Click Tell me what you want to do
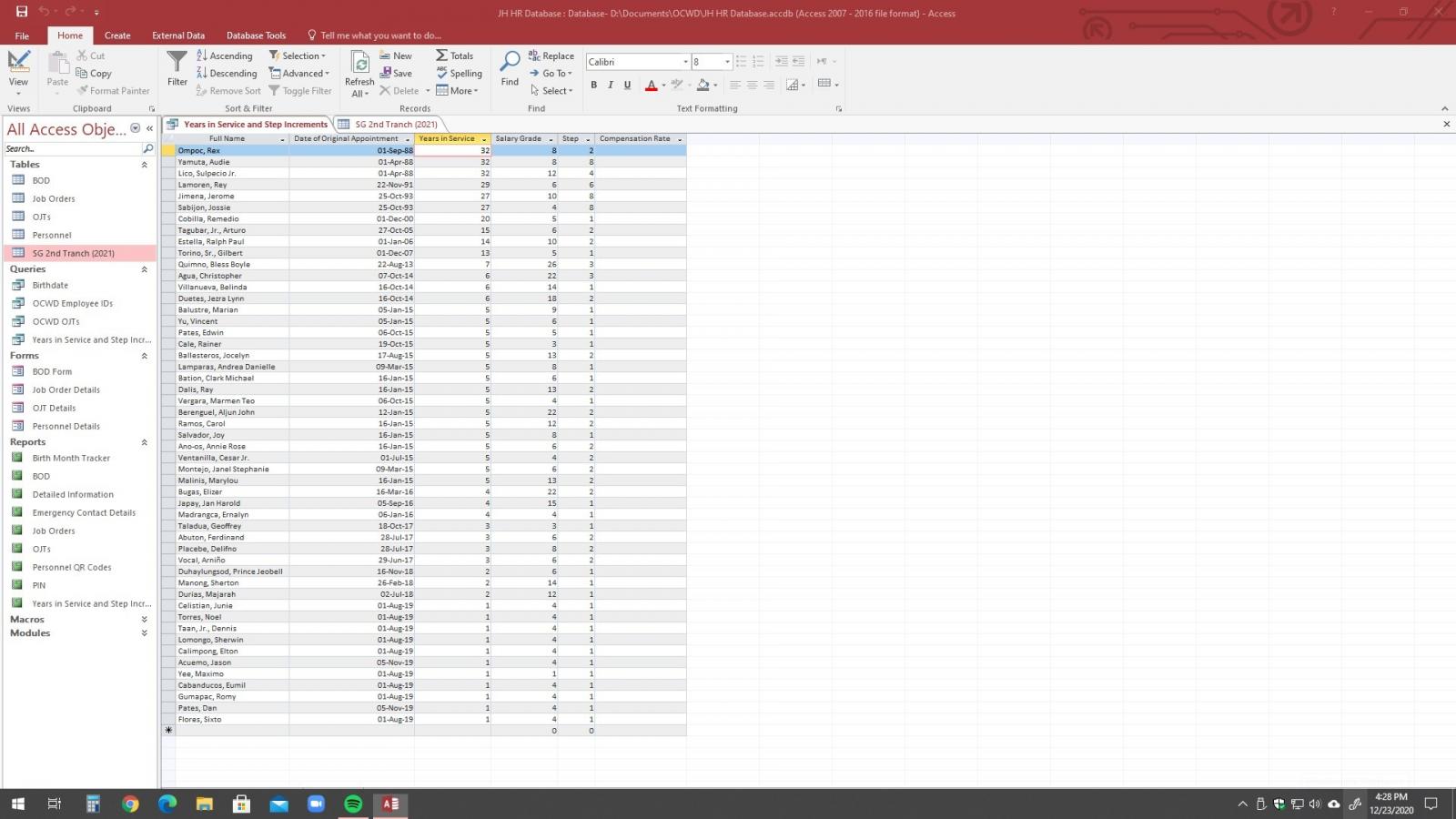 (374, 35)
